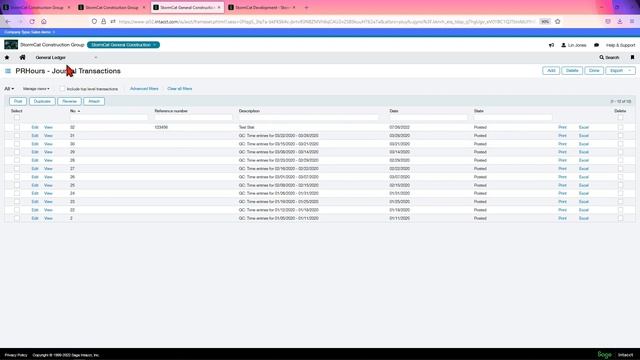The image size is (640, 360).
Task: Open the Favorites star icon in Intacct navigation
Action: pyautogui.click(x=7, y=58)
